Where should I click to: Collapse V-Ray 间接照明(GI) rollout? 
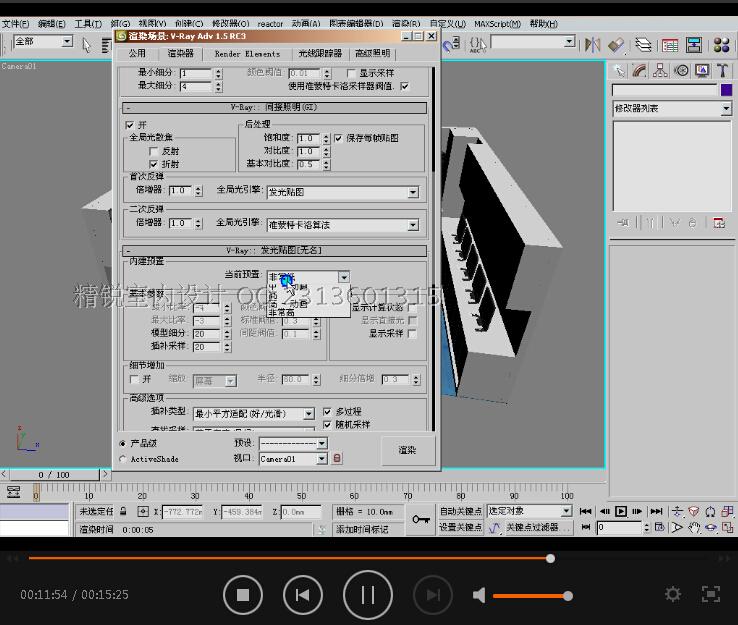click(x=274, y=108)
